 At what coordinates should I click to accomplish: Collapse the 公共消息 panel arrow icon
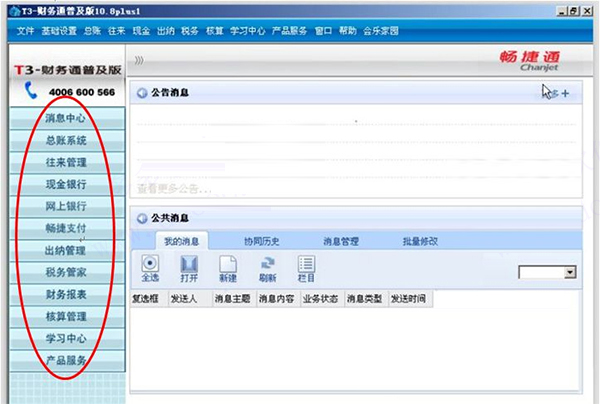point(142,218)
